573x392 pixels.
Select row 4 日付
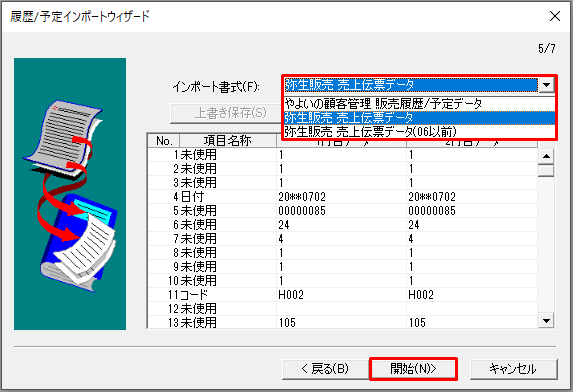coord(342,197)
